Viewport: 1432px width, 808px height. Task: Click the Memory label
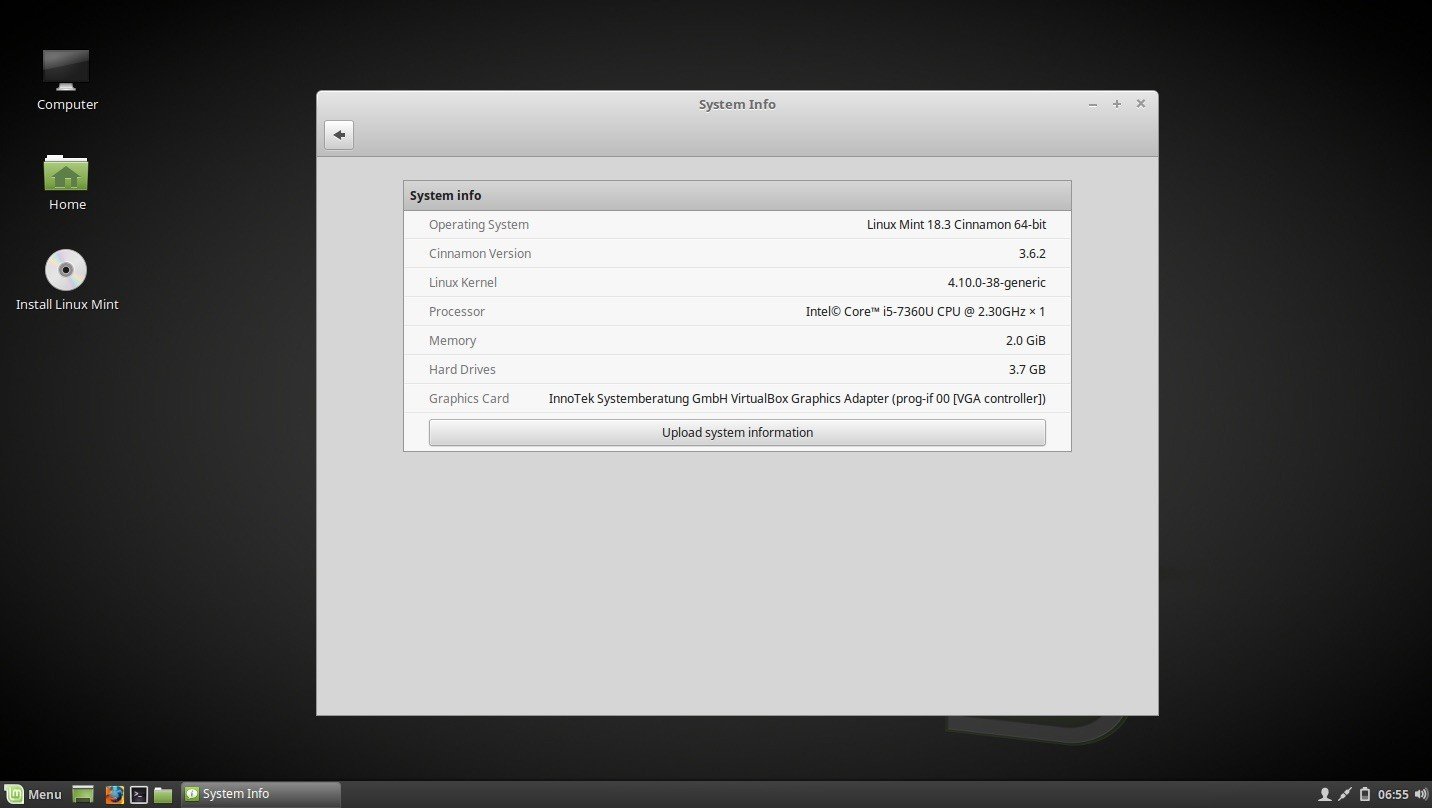point(453,341)
